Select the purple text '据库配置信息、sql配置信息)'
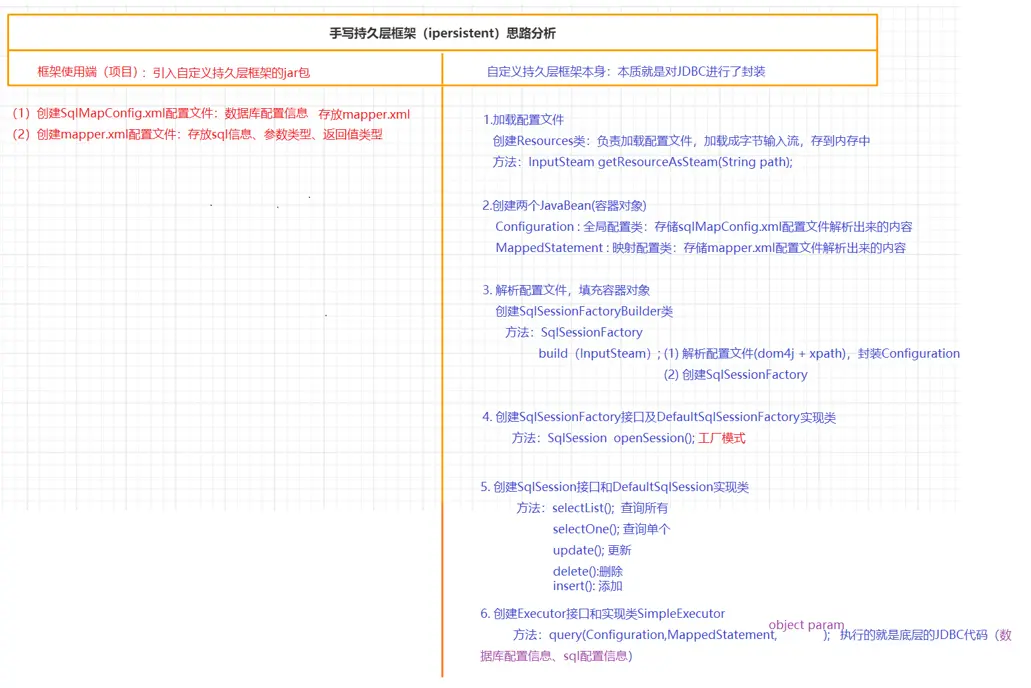The width and height of the screenshot is (1031, 688). [x=556, y=656]
